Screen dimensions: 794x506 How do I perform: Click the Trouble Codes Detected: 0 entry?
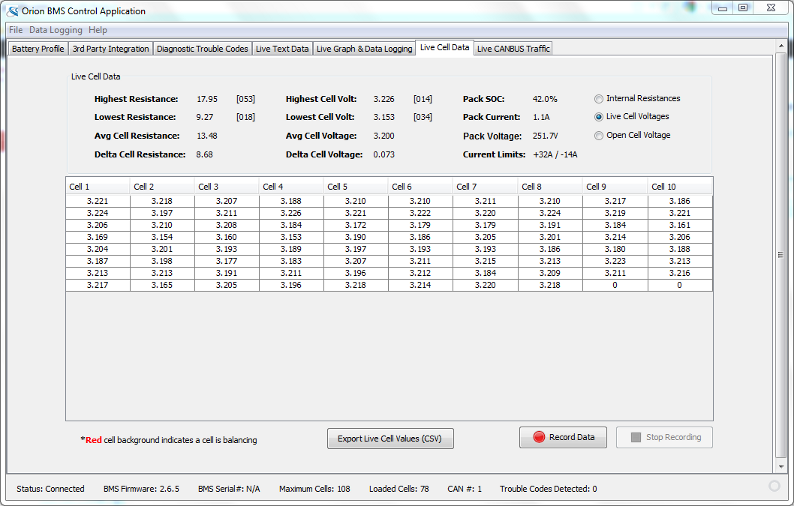tap(548, 489)
